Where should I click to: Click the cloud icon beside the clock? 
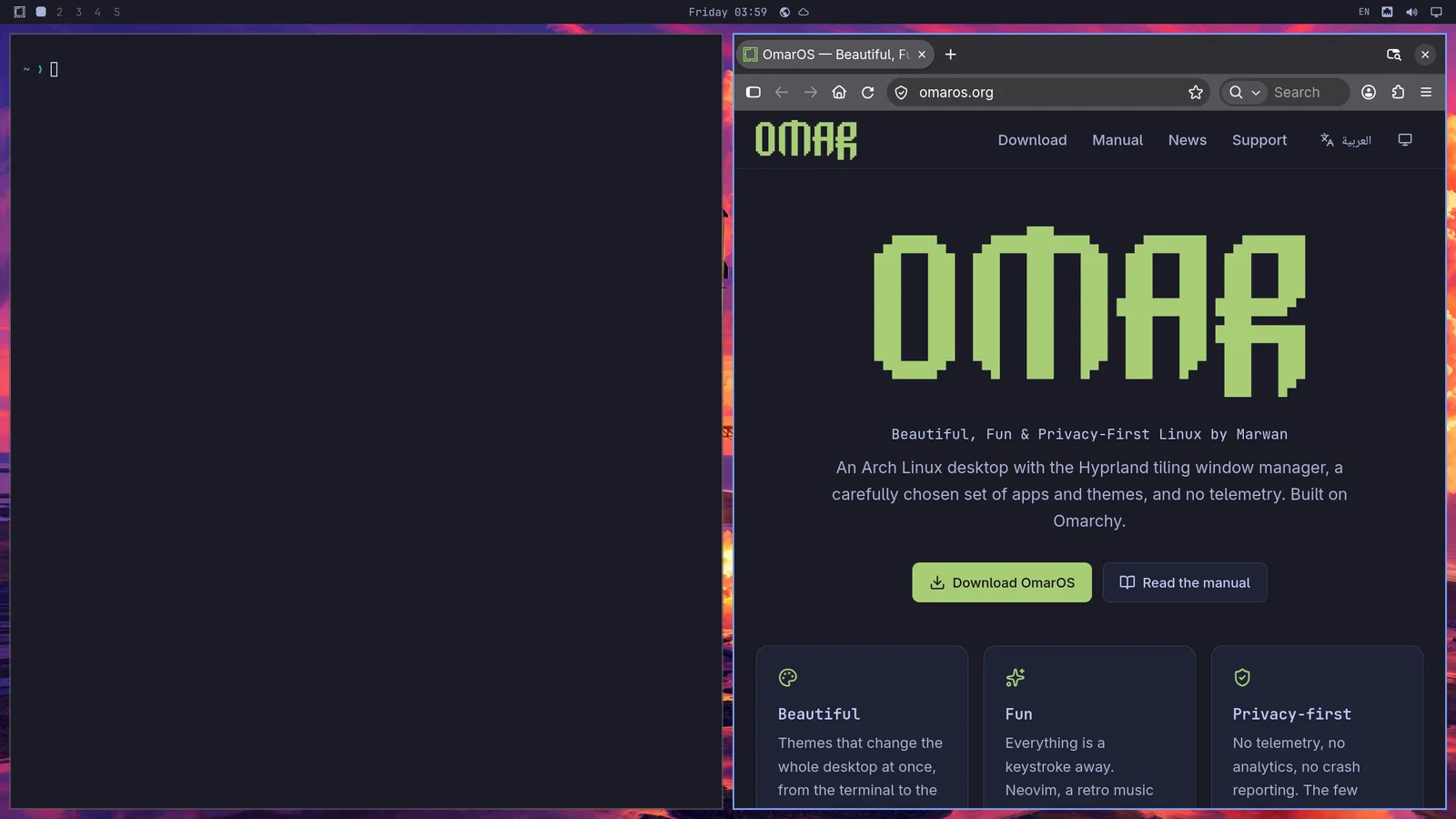point(804,12)
